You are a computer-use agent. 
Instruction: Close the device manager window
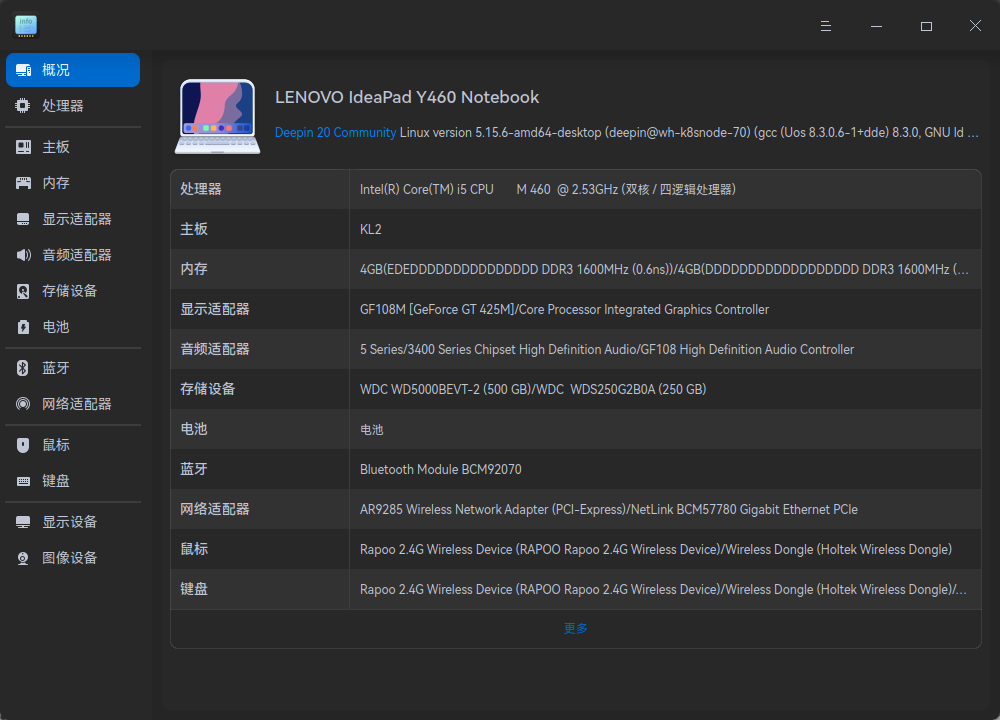(975, 26)
